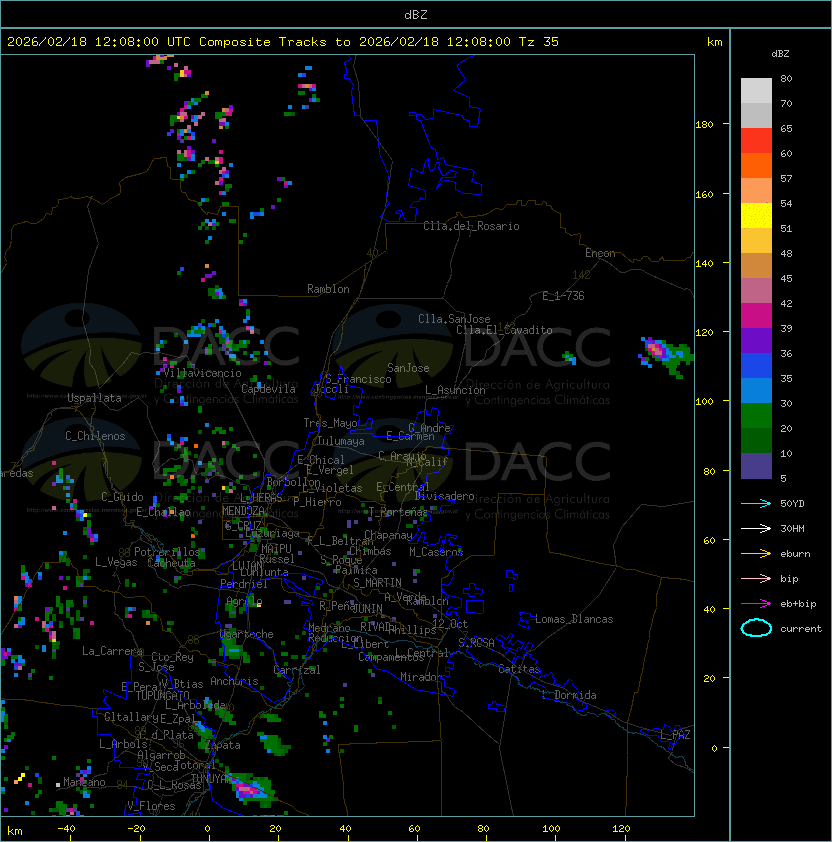Click the 'SanJose' map label
The height and width of the screenshot is (842, 832).
click(x=408, y=368)
